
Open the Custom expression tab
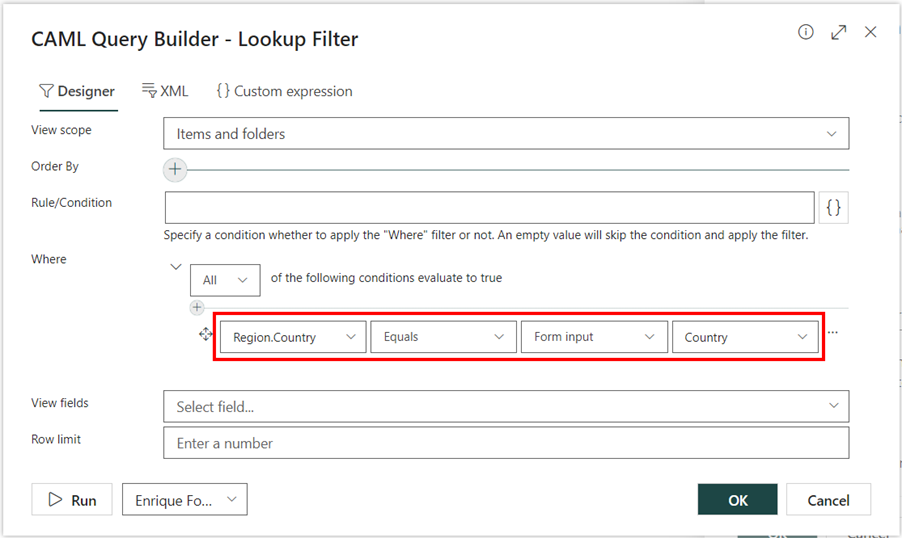[x=284, y=91]
